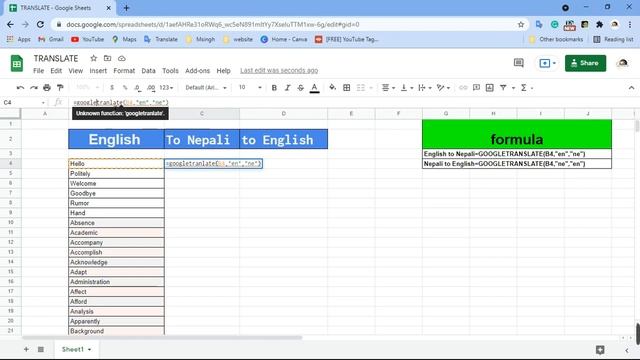Viewport: 640px width, 360px height.
Task: Click the Redo icon in toolbar
Action: (x=34, y=88)
